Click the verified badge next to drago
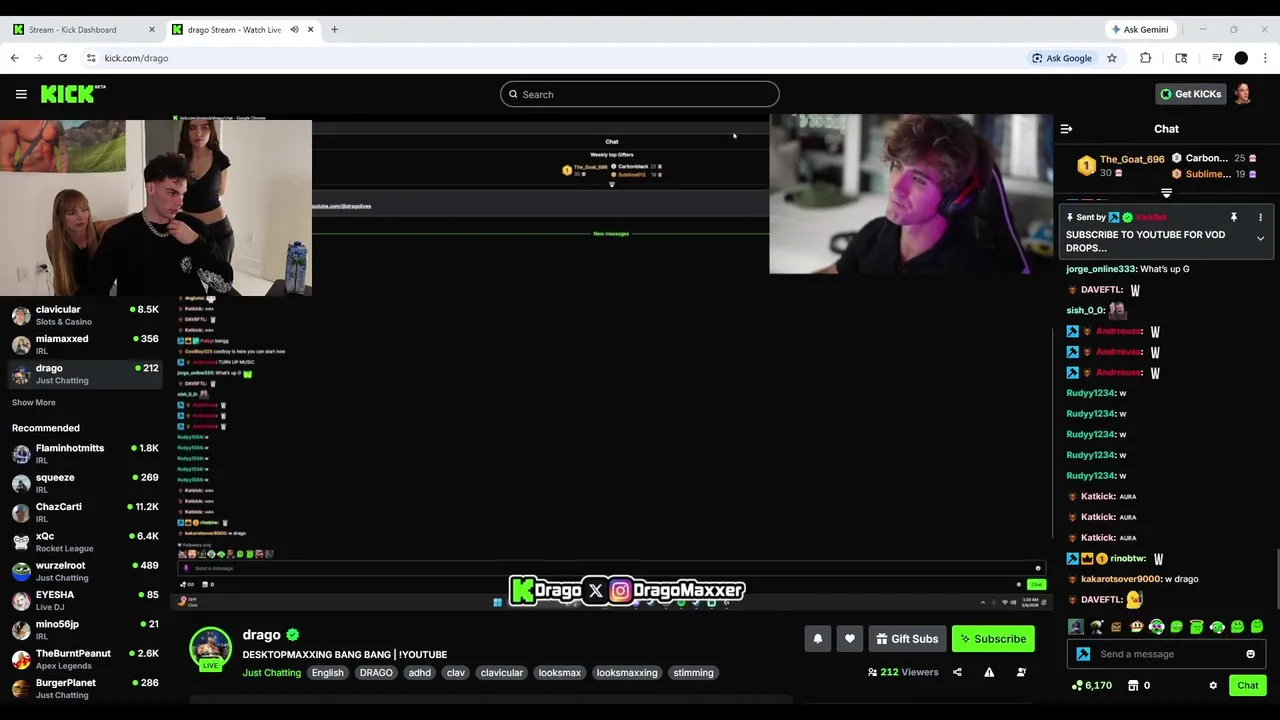1280x720 pixels. 293,635
